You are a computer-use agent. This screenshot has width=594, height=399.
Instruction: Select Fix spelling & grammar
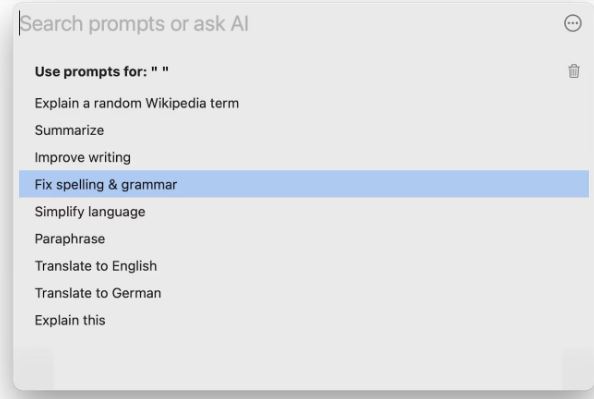304,185
